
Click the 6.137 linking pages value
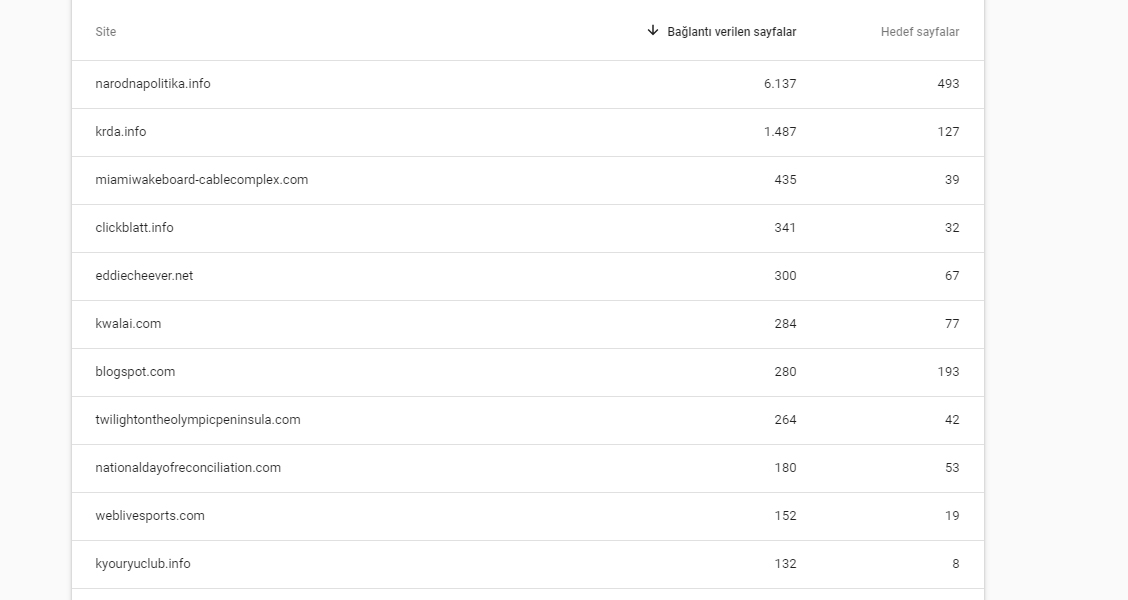[x=780, y=83]
